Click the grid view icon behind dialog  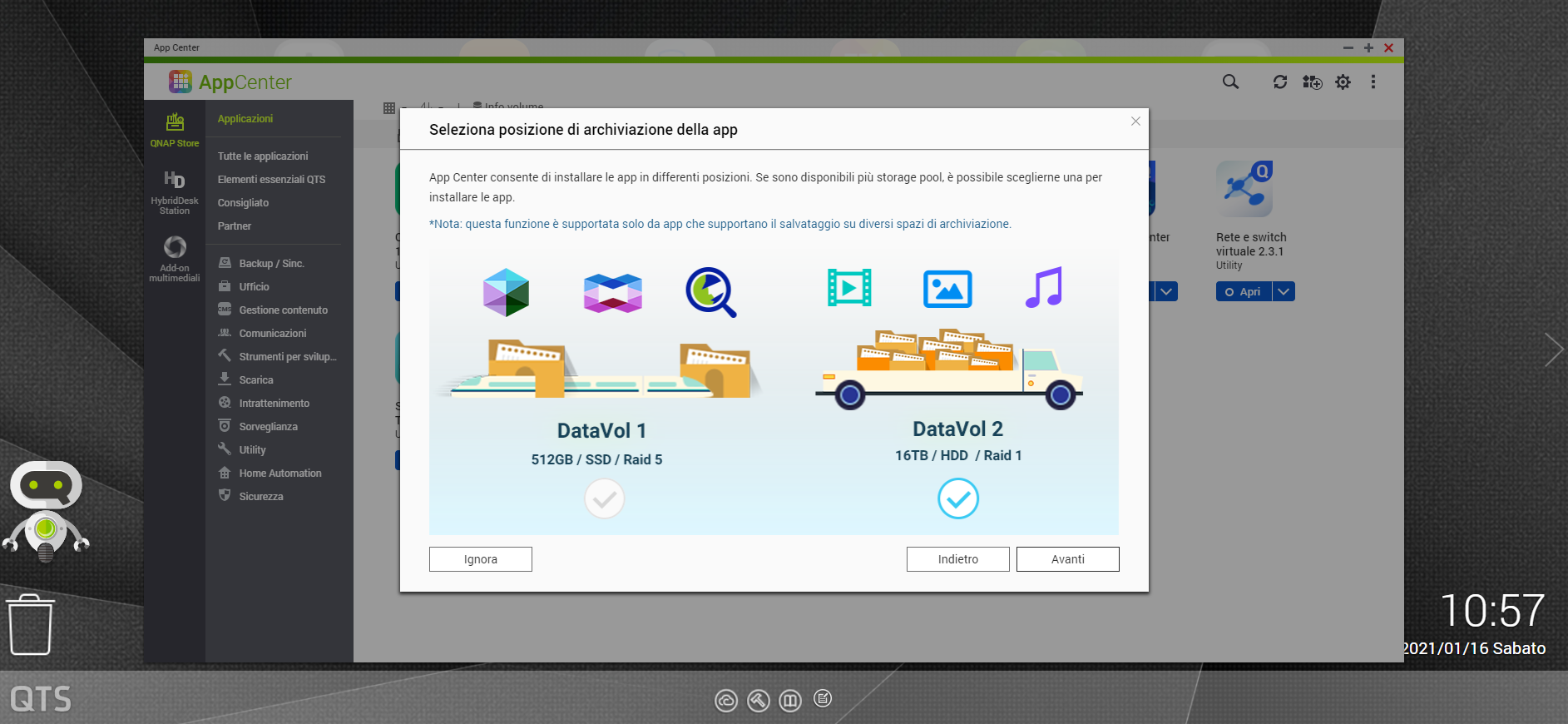point(388,107)
